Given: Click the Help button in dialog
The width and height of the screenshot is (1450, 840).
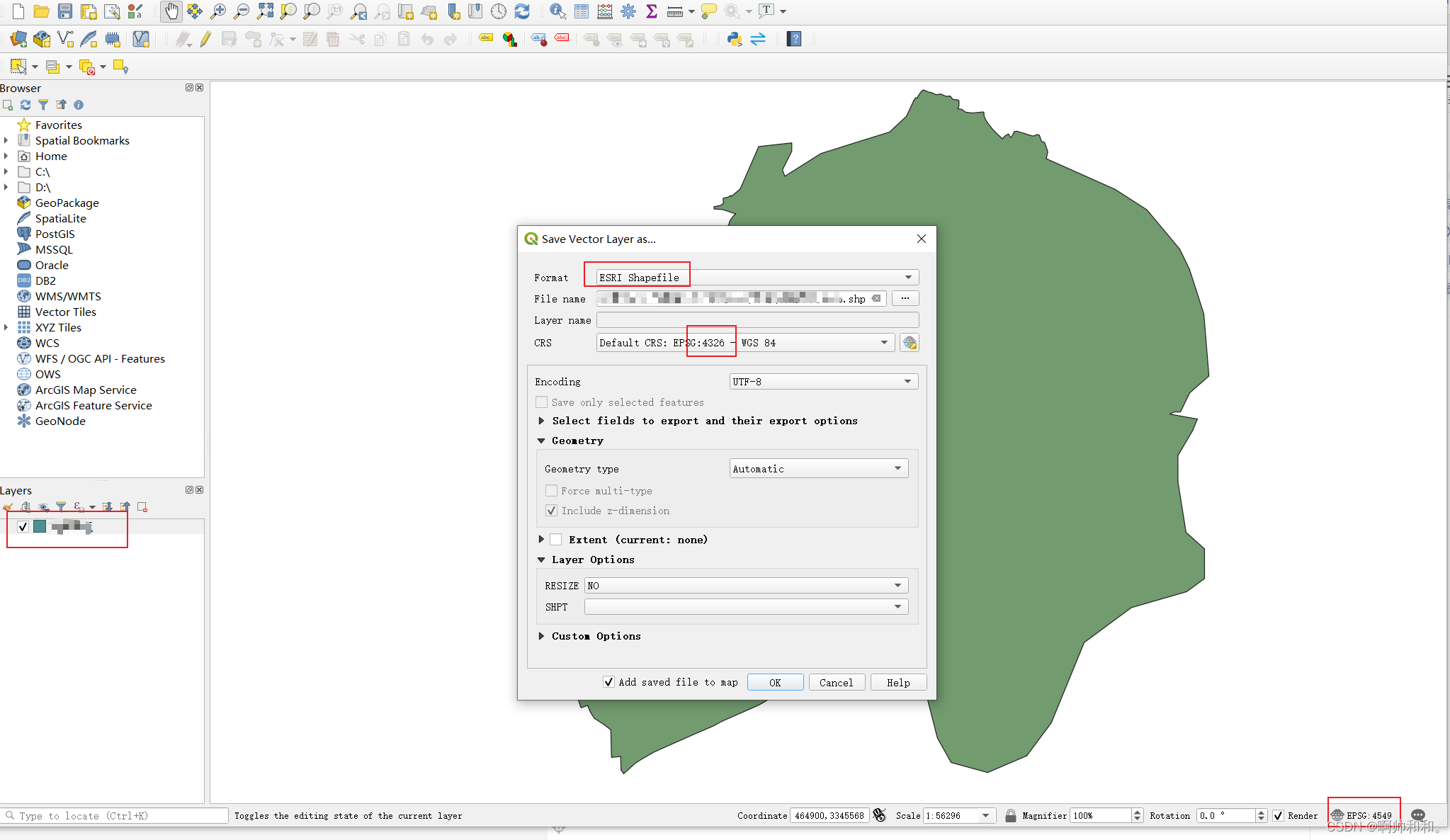Looking at the screenshot, I should [897, 682].
